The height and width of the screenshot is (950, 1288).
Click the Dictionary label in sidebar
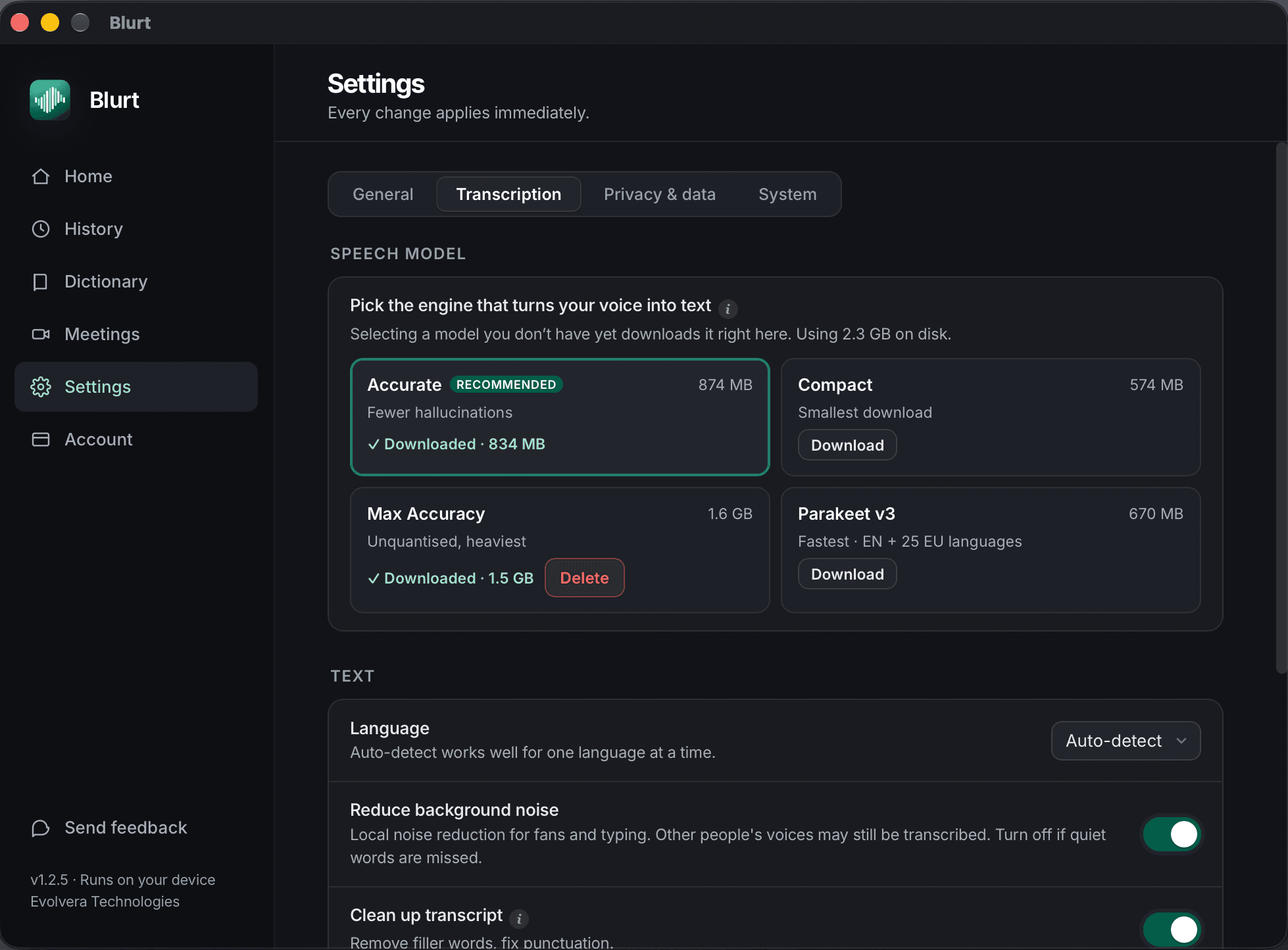coord(106,282)
